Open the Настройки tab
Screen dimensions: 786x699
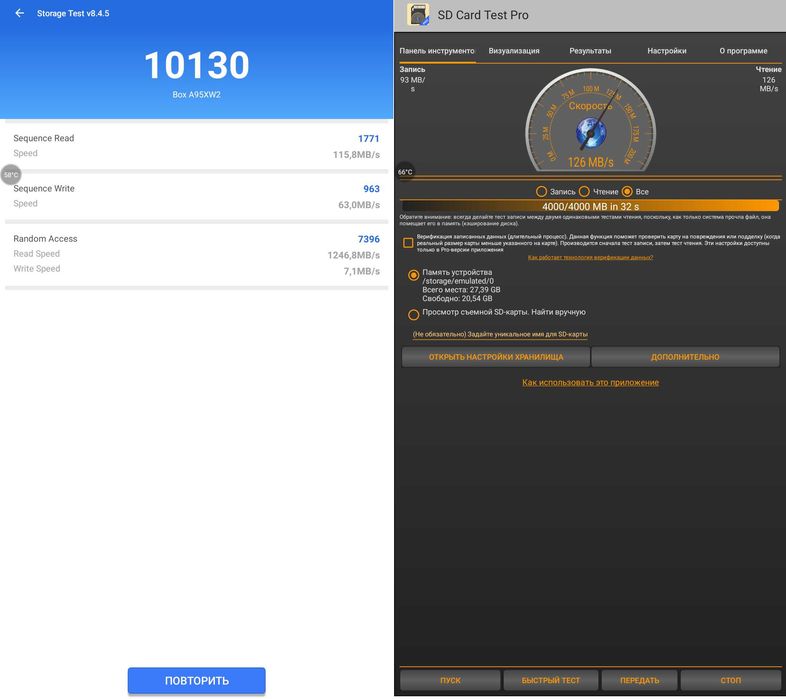coord(667,51)
